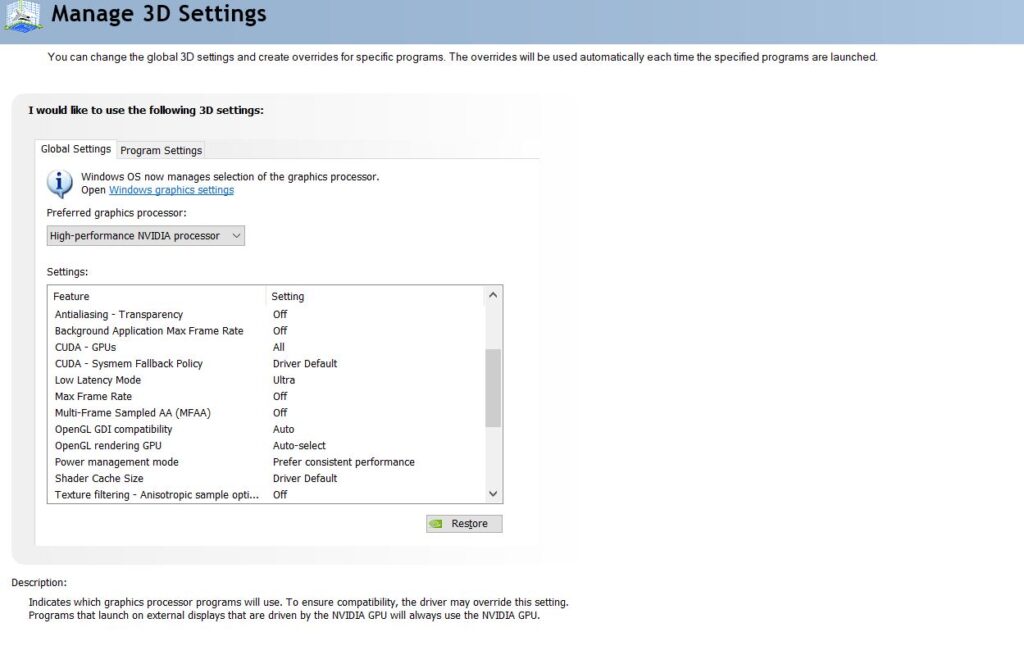Image resolution: width=1024 pixels, height=664 pixels.
Task: Click Driver Default value for Sysmem Fallback Policy
Action: 305,364
